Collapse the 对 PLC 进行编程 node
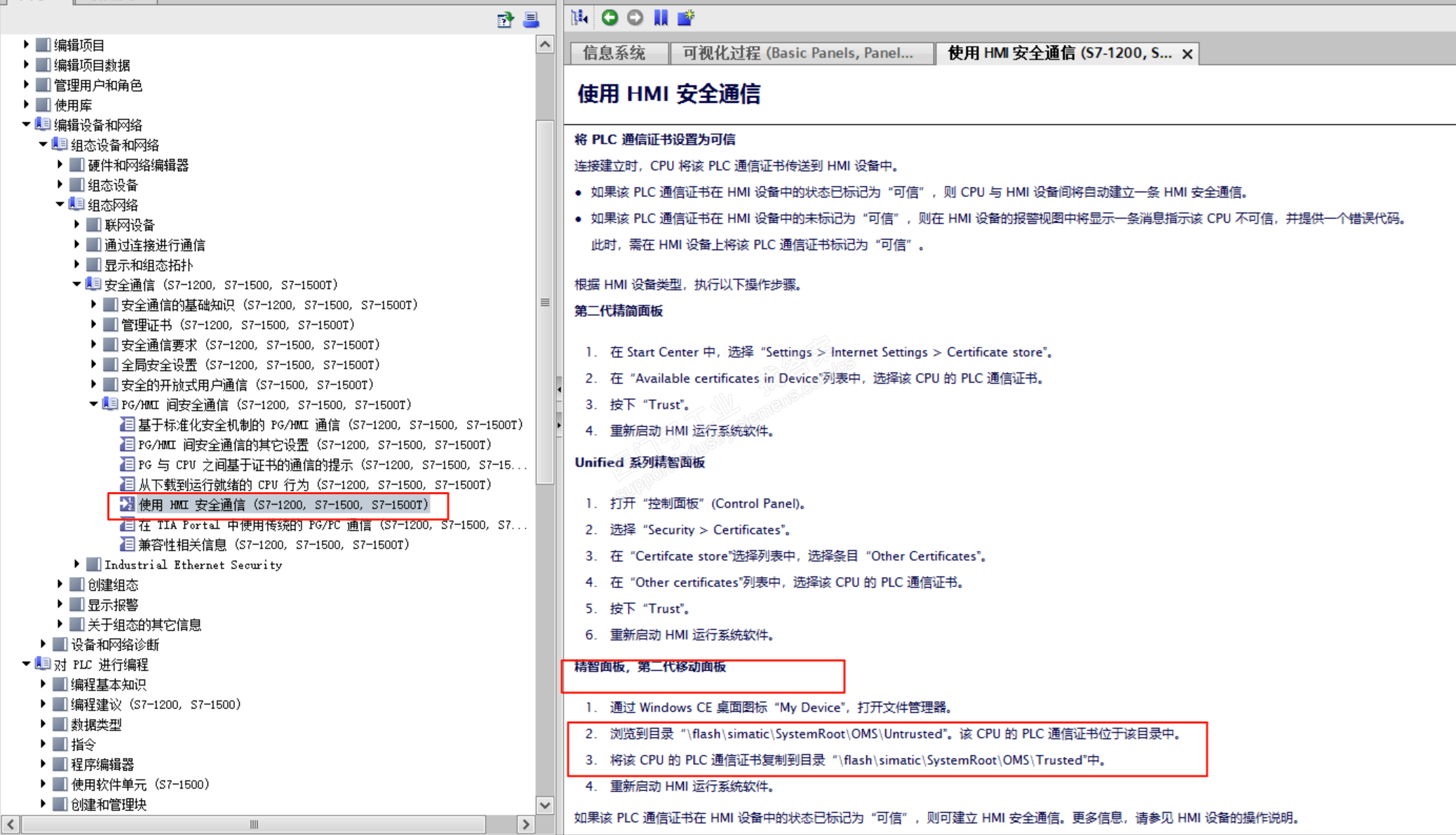 pos(26,664)
